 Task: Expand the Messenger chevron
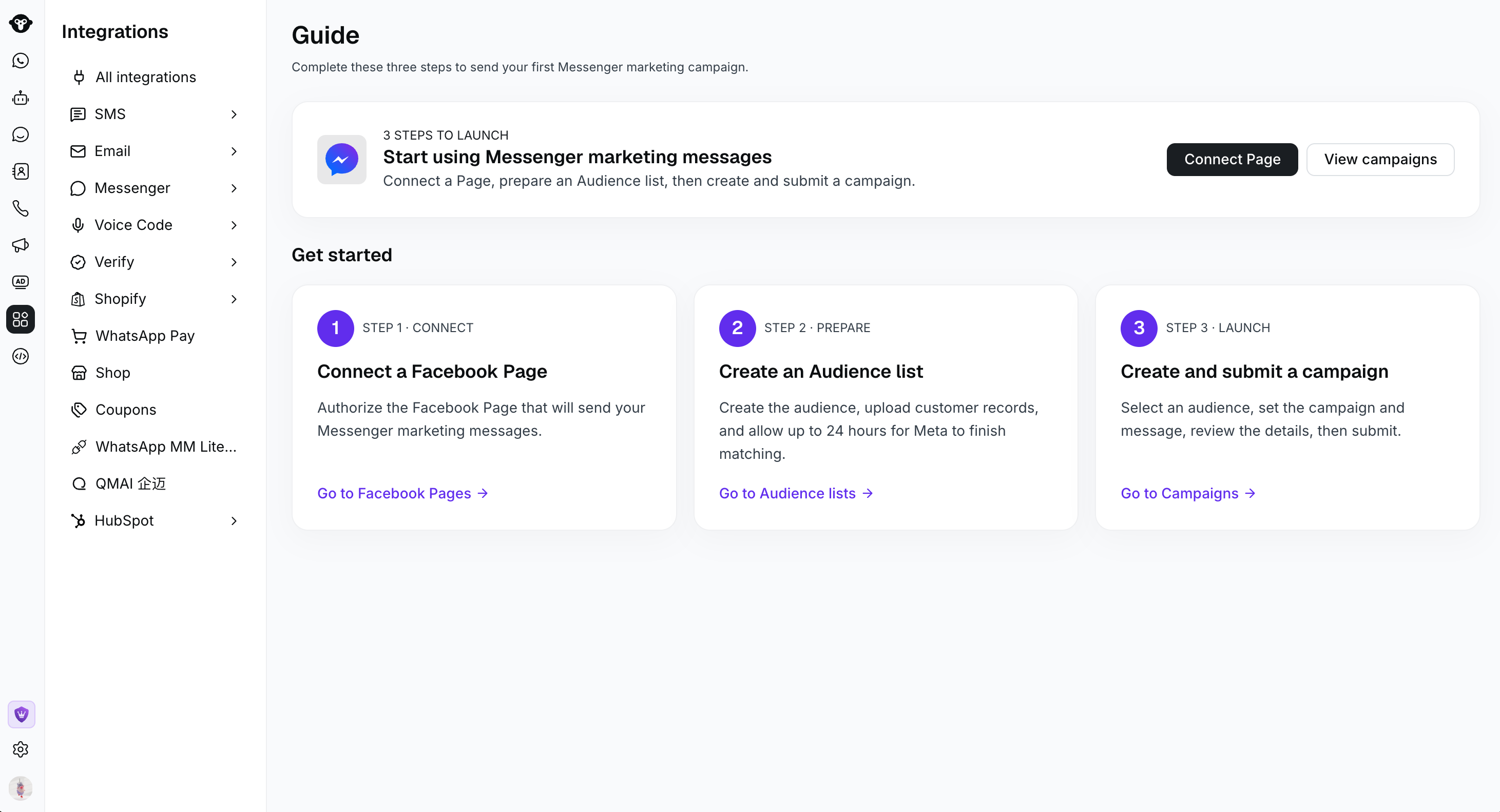point(234,188)
